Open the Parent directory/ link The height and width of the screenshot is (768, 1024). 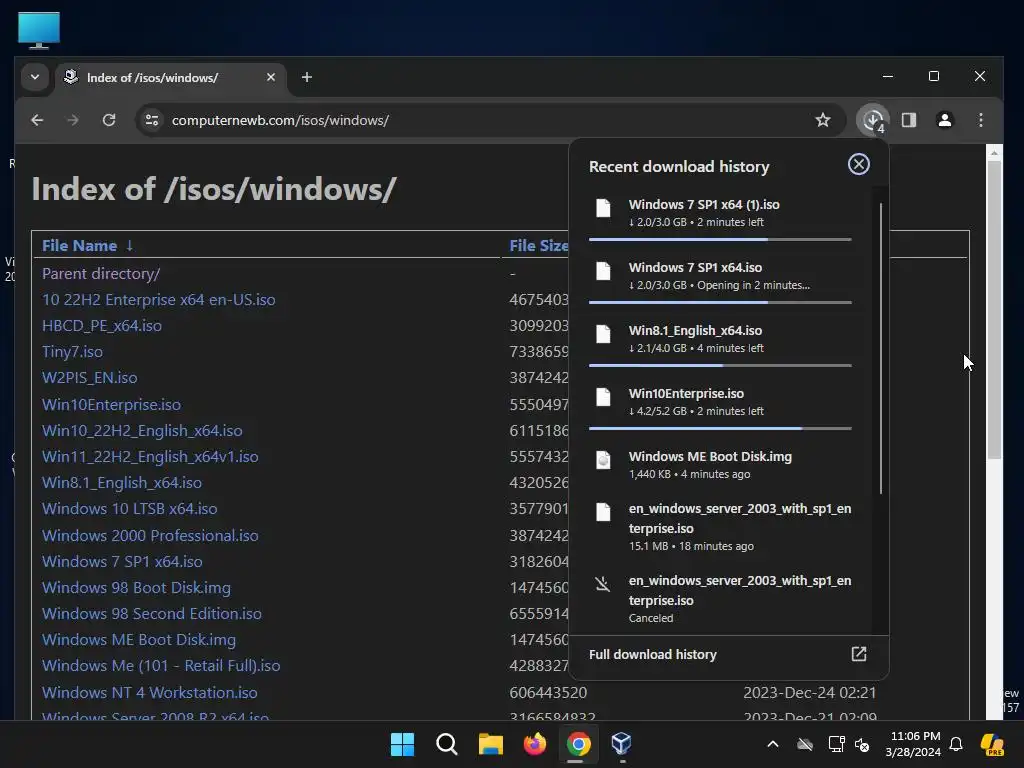click(x=101, y=274)
